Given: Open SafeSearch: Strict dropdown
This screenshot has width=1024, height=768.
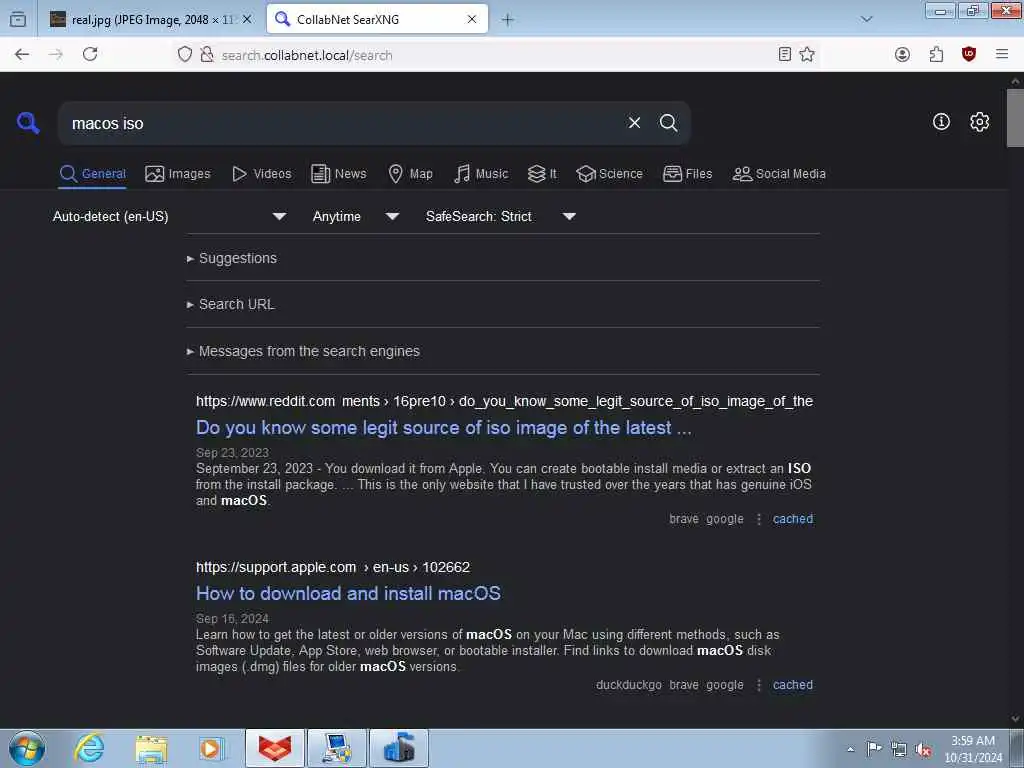Looking at the screenshot, I should tap(500, 216).
